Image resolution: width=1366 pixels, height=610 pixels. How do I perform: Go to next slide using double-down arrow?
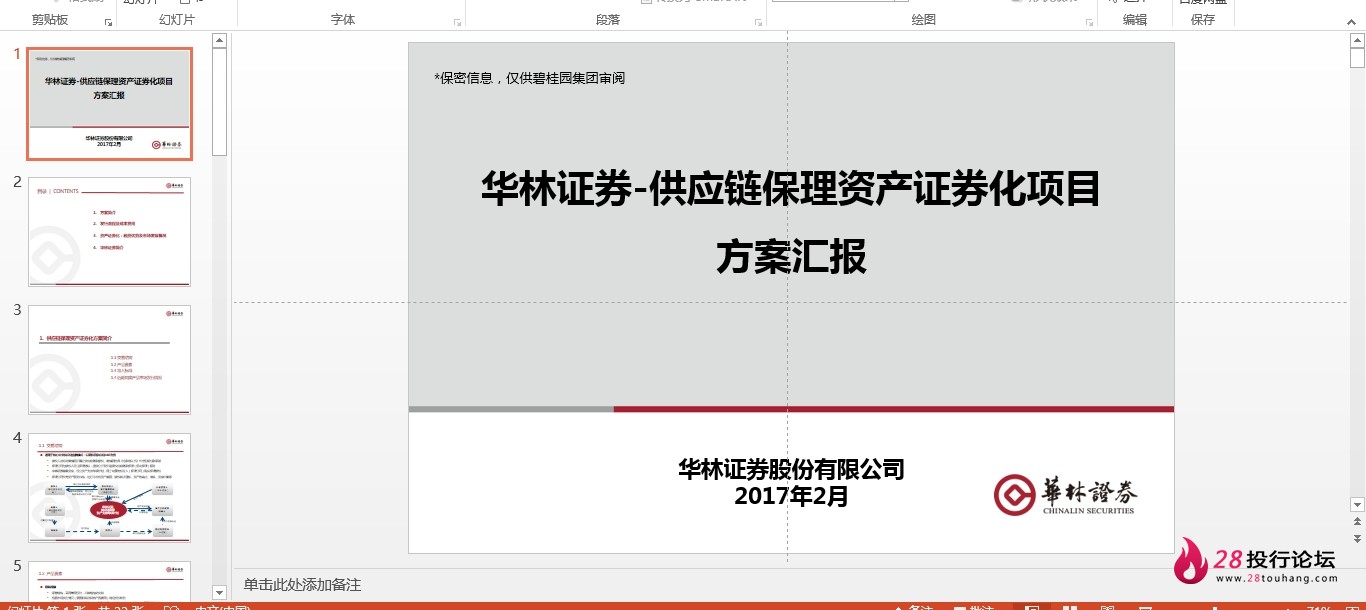pos(1357,539)
